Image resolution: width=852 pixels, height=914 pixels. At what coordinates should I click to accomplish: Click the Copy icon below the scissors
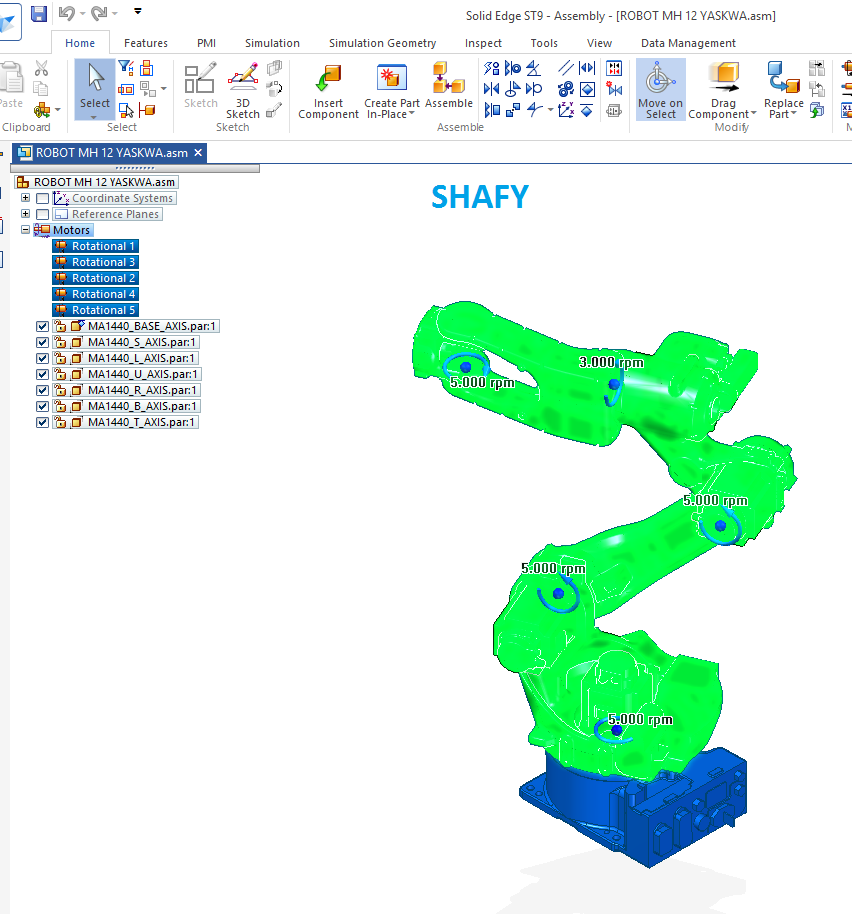40,89
